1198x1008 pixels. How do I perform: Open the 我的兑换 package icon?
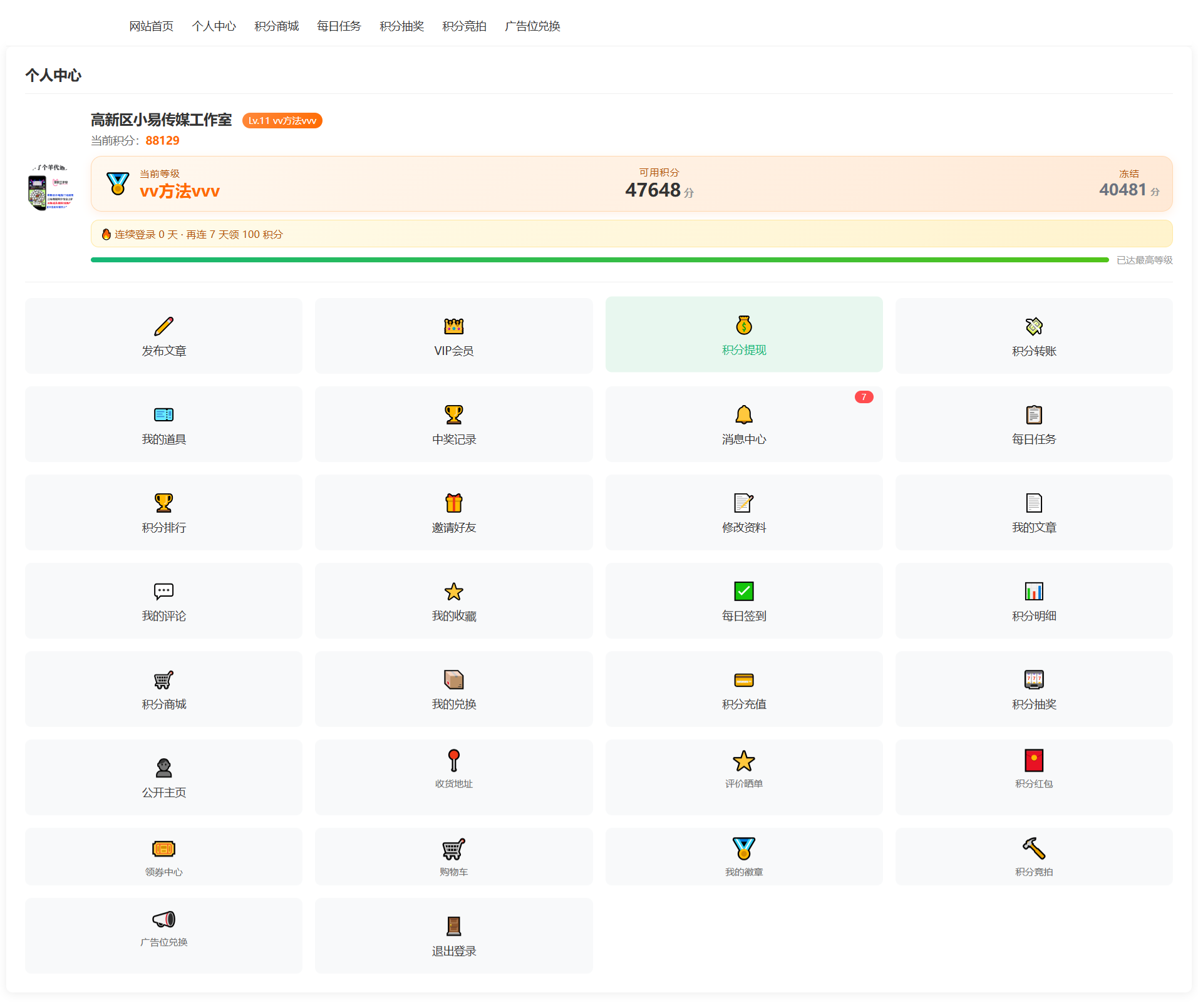click(454, 679)
